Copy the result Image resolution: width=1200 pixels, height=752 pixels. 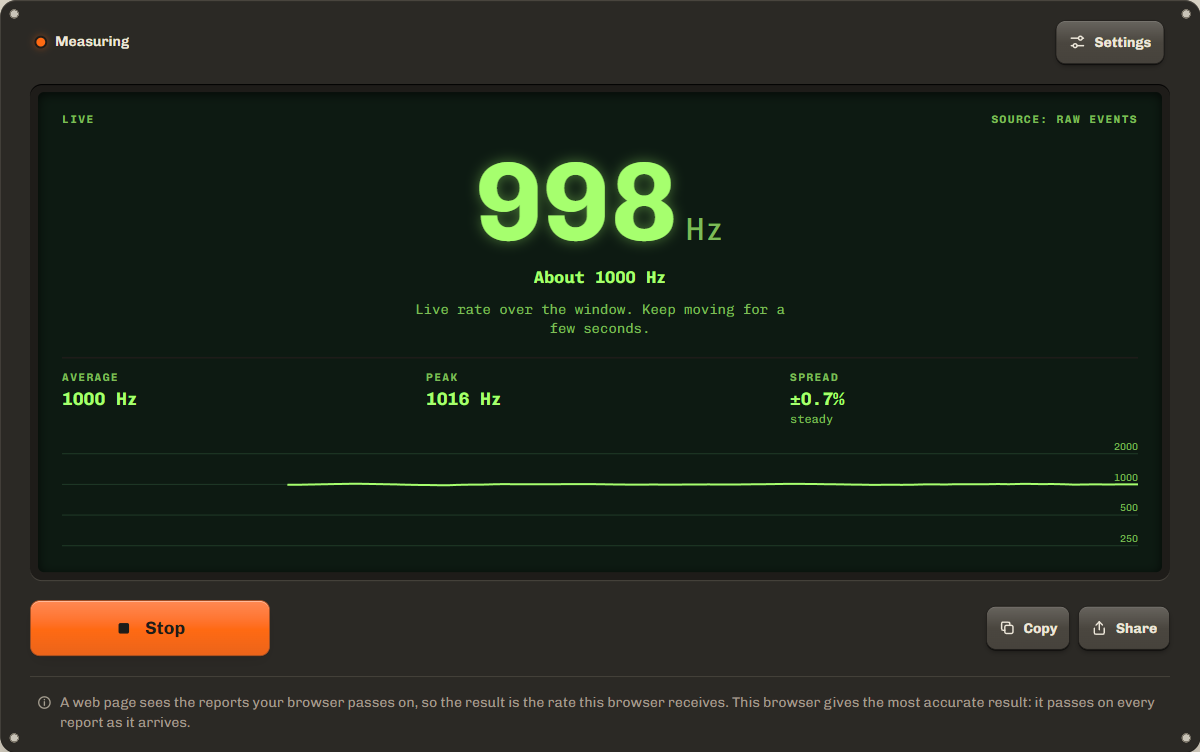tap(1028, 628)
